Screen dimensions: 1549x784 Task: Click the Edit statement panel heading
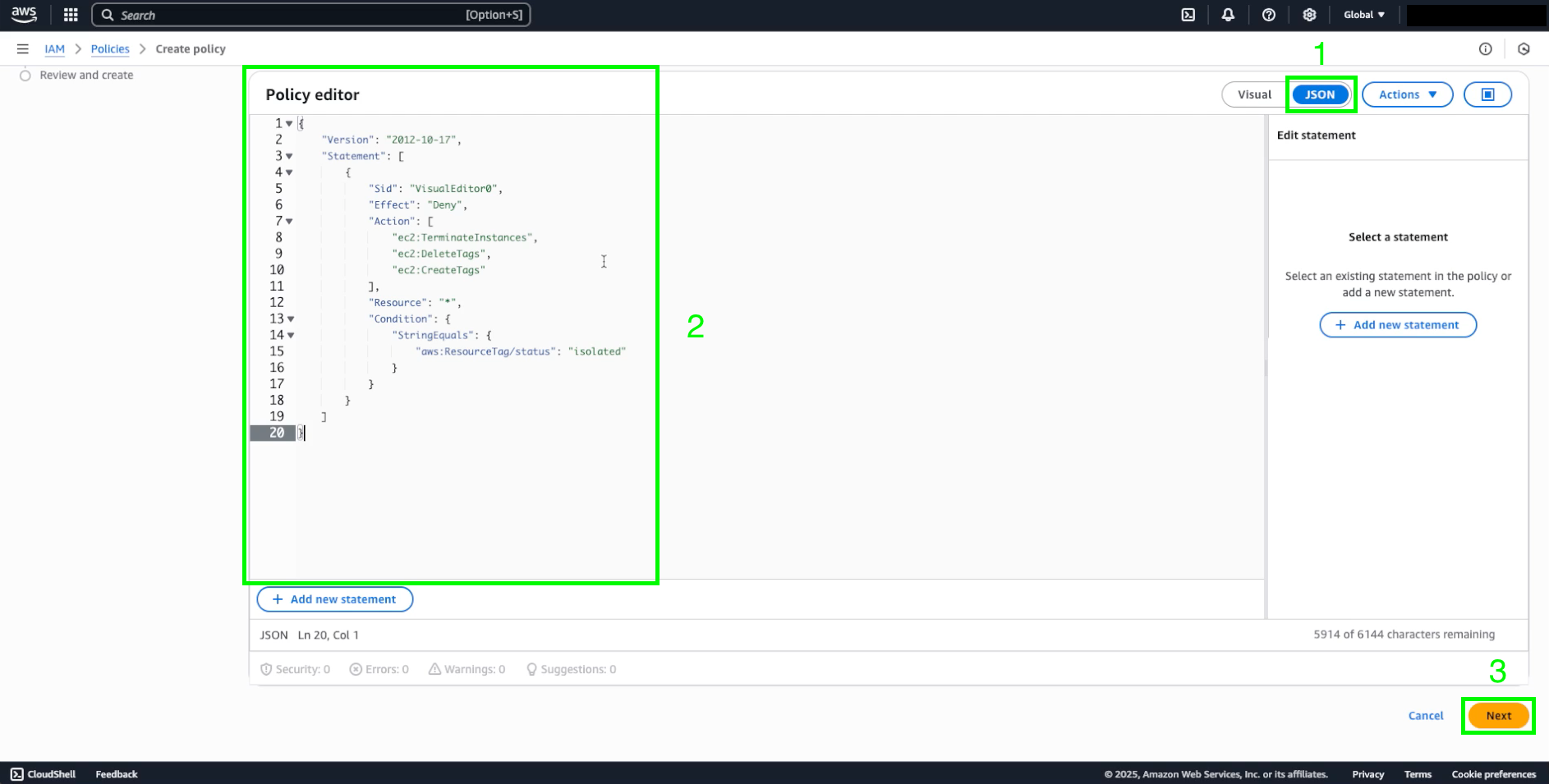[1316, 135]
